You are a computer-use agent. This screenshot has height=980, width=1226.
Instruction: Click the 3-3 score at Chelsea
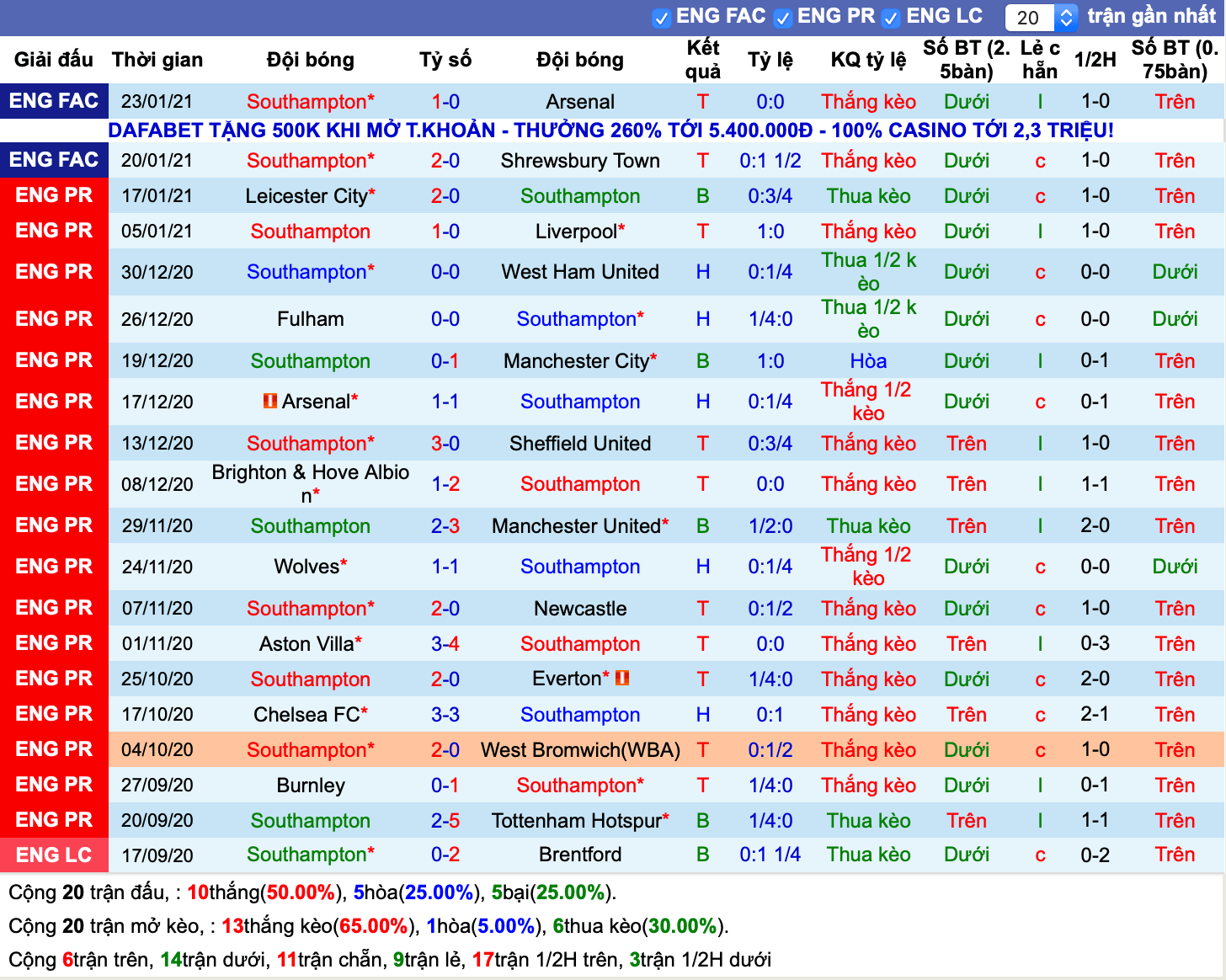[445, 715]
